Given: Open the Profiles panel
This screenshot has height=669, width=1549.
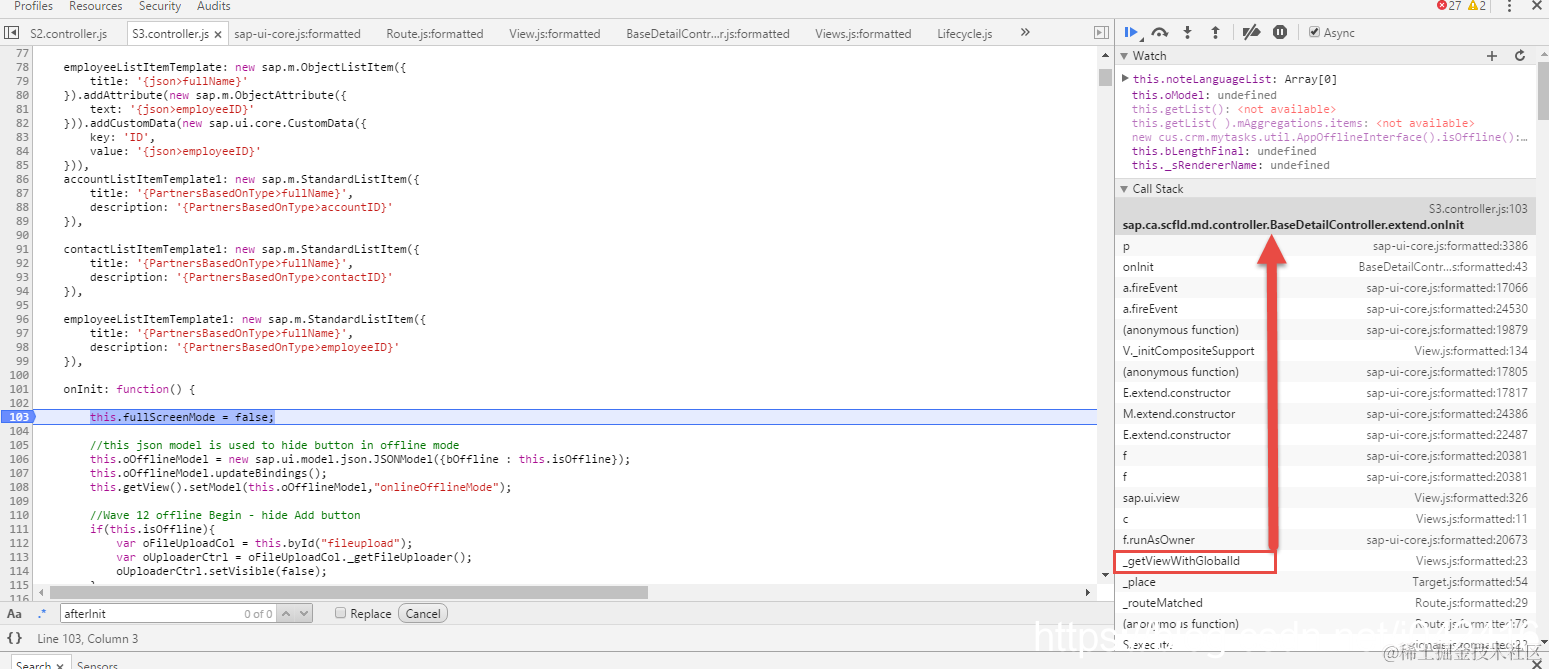Looking at the screenshot, I should [x=33, y=6].
